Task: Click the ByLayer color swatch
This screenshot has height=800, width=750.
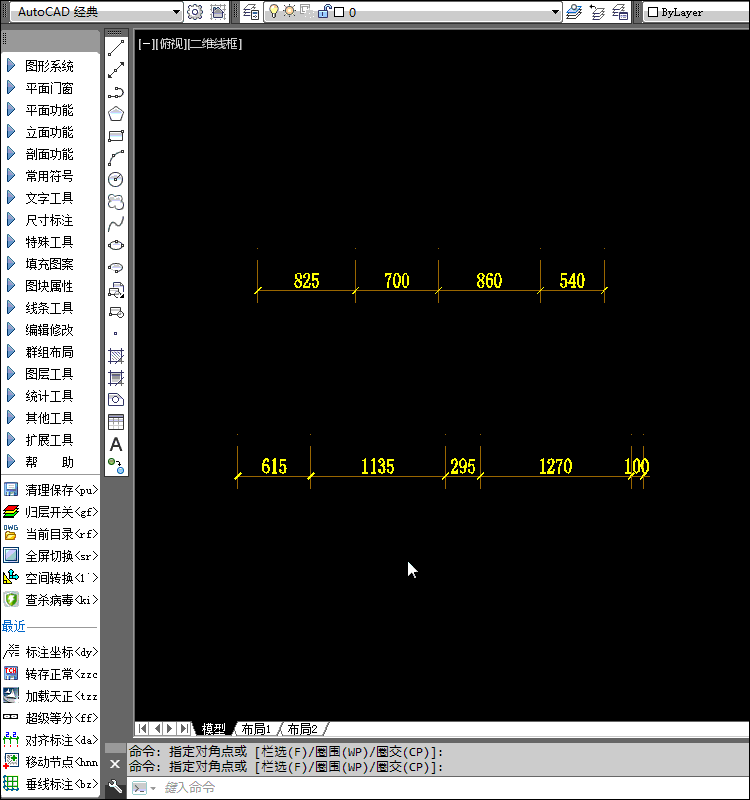Action: [x=653, y=12]
